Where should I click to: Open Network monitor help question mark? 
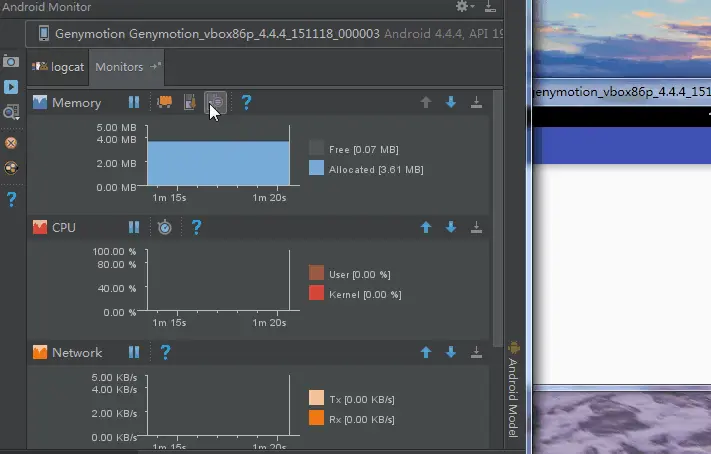pyautogui.click(x=166, y=352)
